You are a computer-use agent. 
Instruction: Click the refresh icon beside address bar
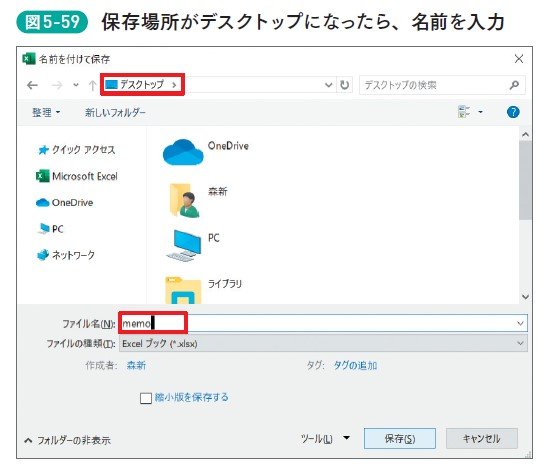pyautogui.click(x=344, y=85)
